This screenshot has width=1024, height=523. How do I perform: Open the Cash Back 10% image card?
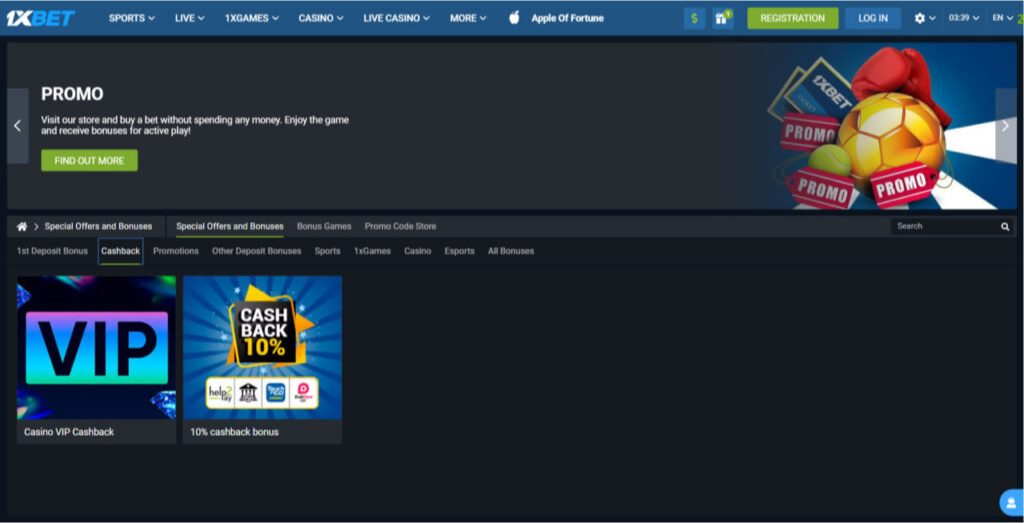click(263, 347)
